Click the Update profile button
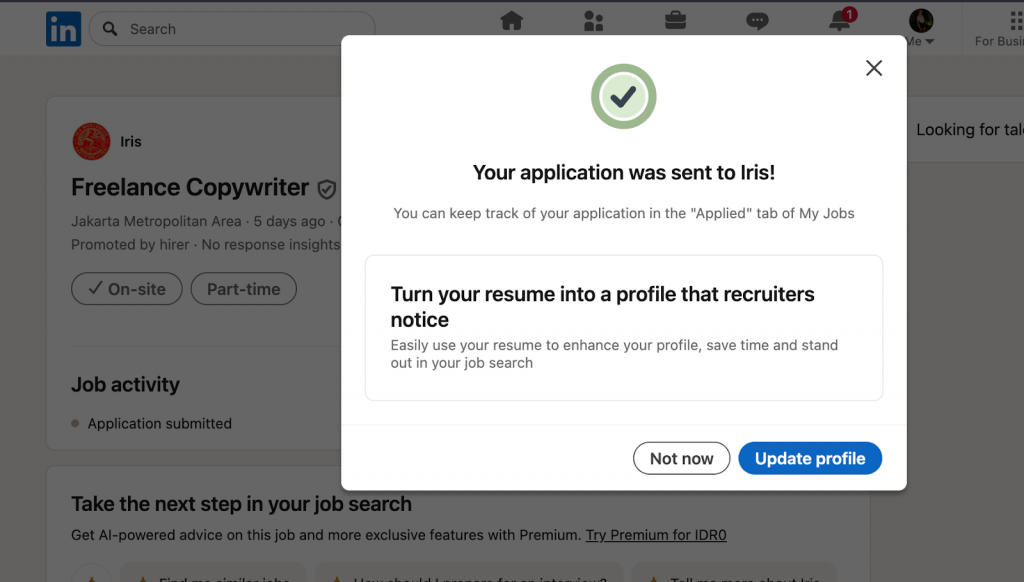 point(809,459)
